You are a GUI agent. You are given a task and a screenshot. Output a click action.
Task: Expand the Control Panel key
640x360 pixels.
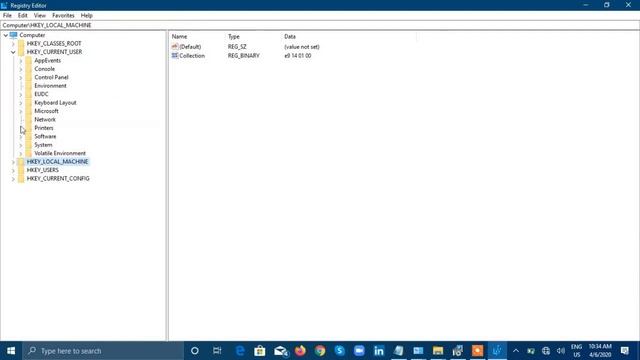click(x=21, y=78)
